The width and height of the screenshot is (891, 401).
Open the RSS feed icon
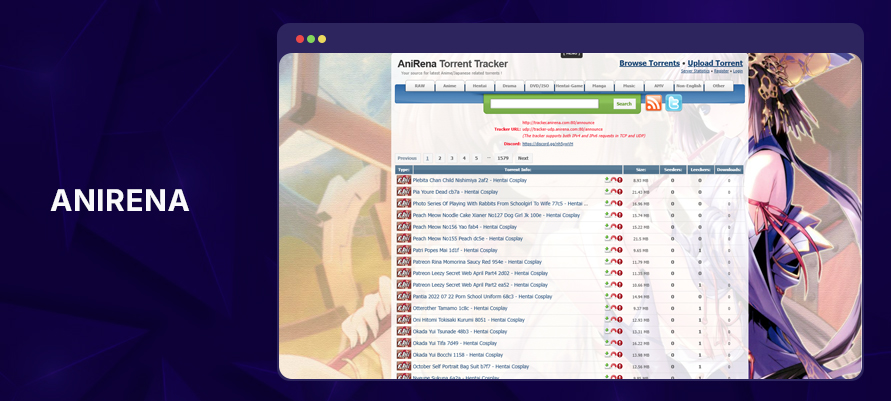click(x=653, y=103)
